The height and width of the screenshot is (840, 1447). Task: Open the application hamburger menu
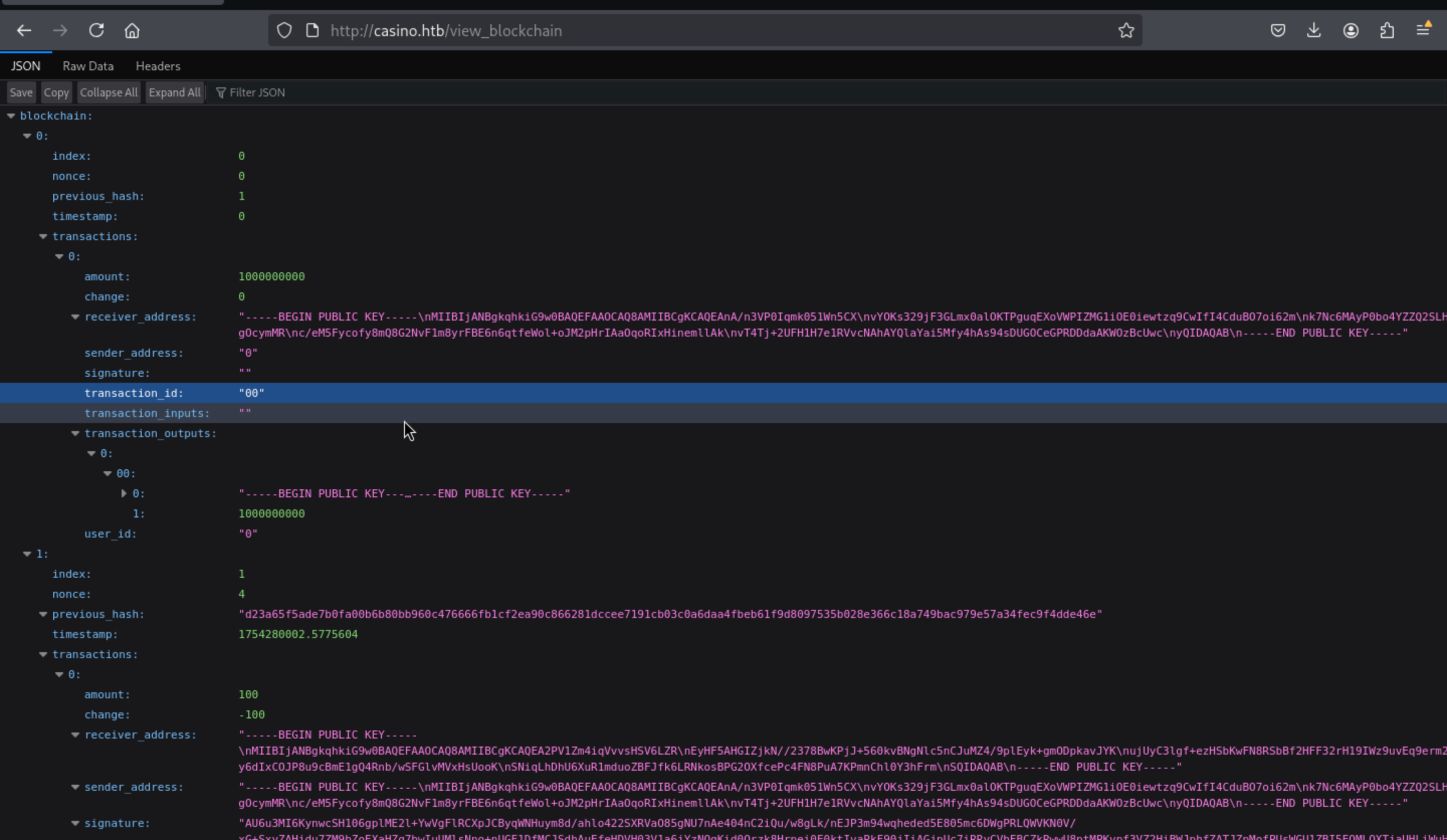click(x=1423, y=31)
